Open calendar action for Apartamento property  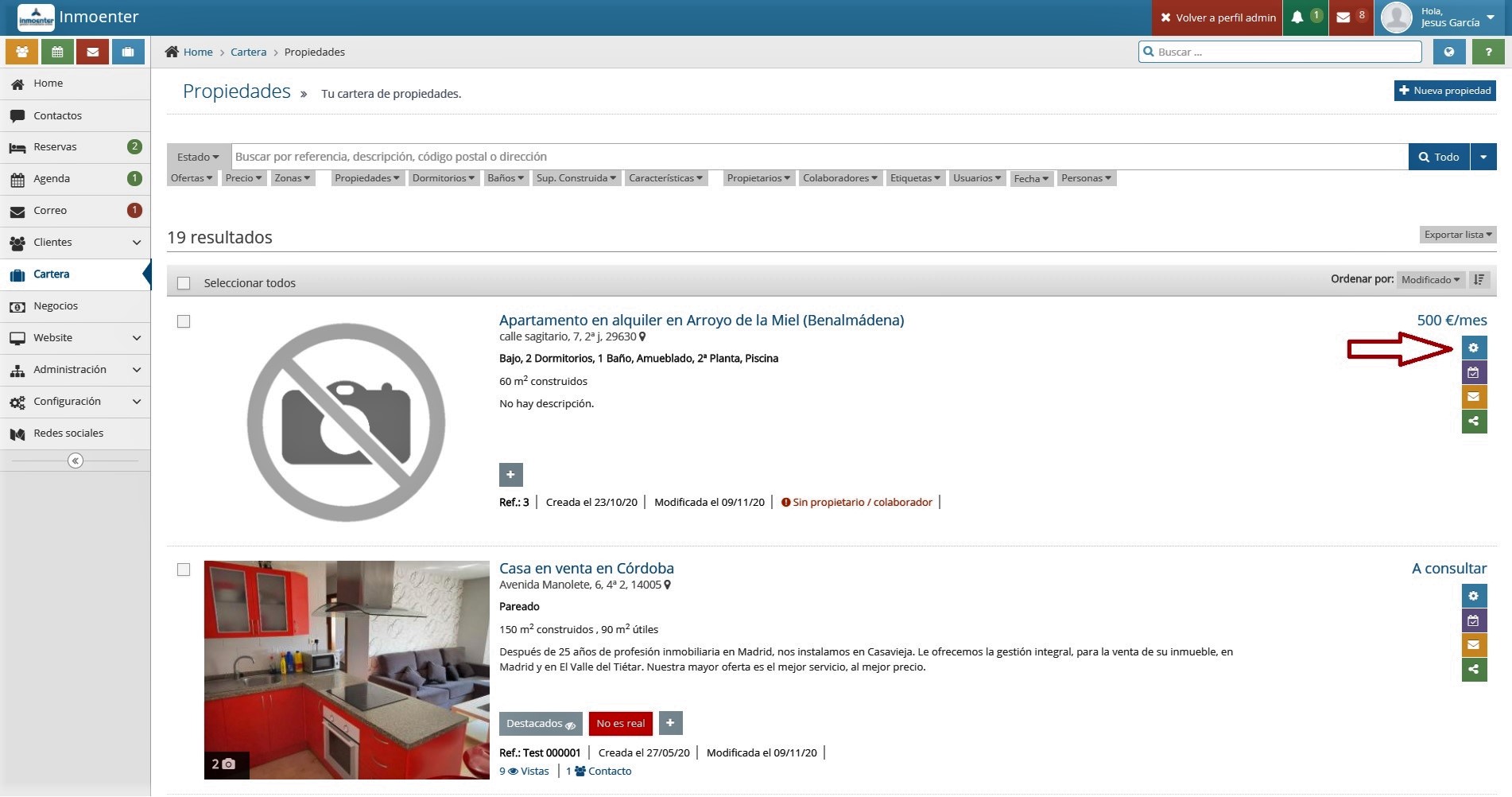(x=1474, y=372)
